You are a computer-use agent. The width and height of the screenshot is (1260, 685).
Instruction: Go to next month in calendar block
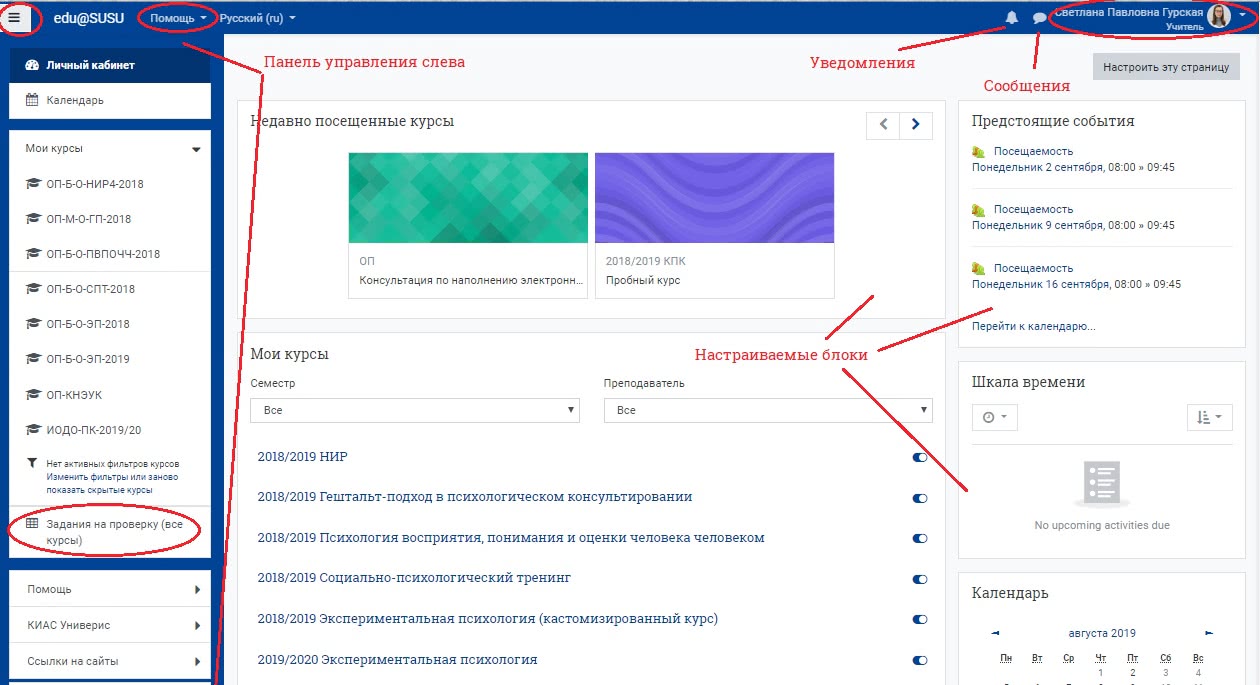pyautogui.click(x=1209, y=633)
